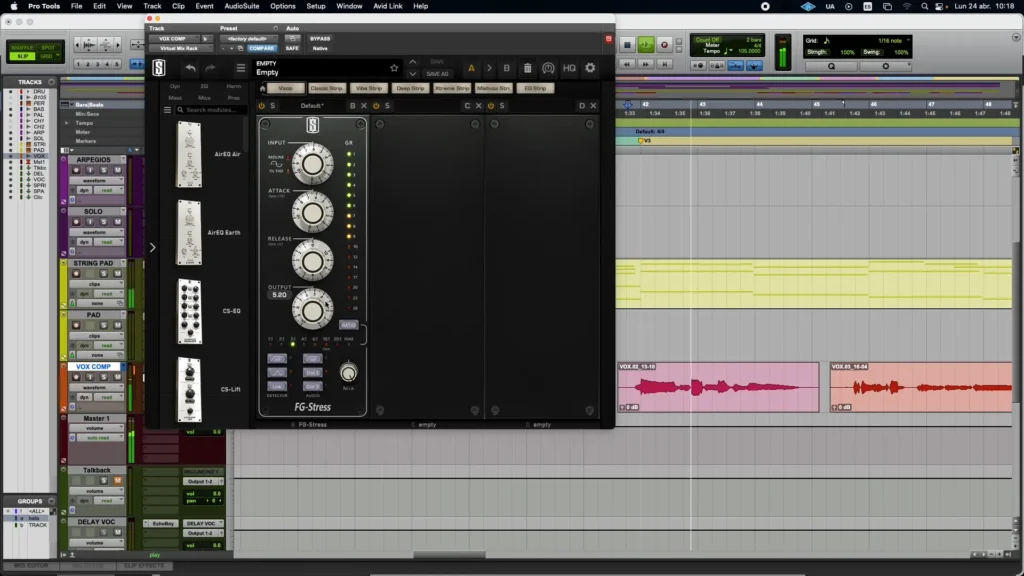Mute the ARPEGIOS track
1024x576 pixels.
(118, 170)
